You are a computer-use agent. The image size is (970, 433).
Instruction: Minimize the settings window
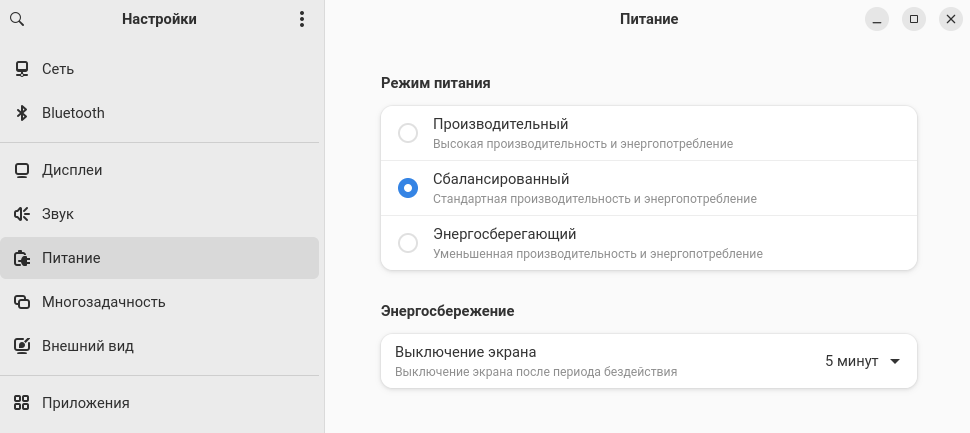click(876, 19)
